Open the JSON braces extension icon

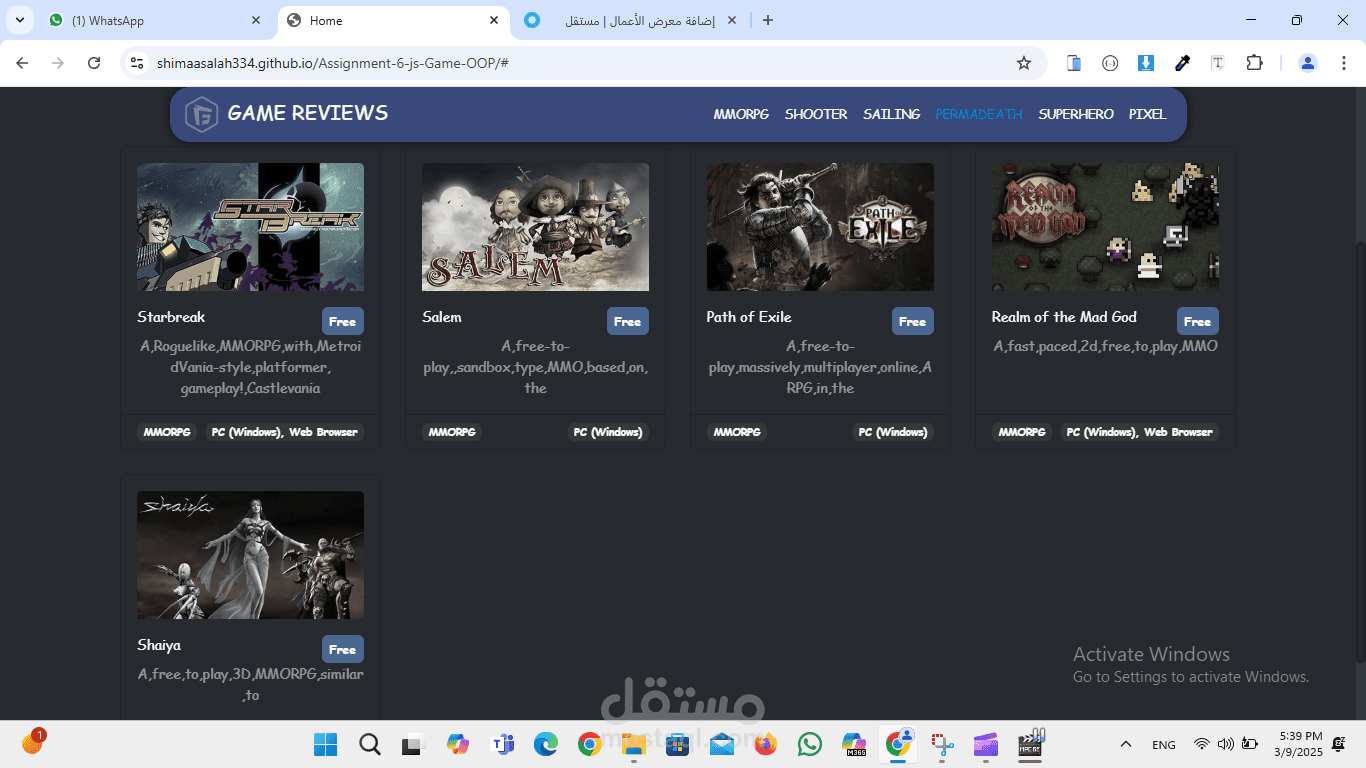[1110, 63]
